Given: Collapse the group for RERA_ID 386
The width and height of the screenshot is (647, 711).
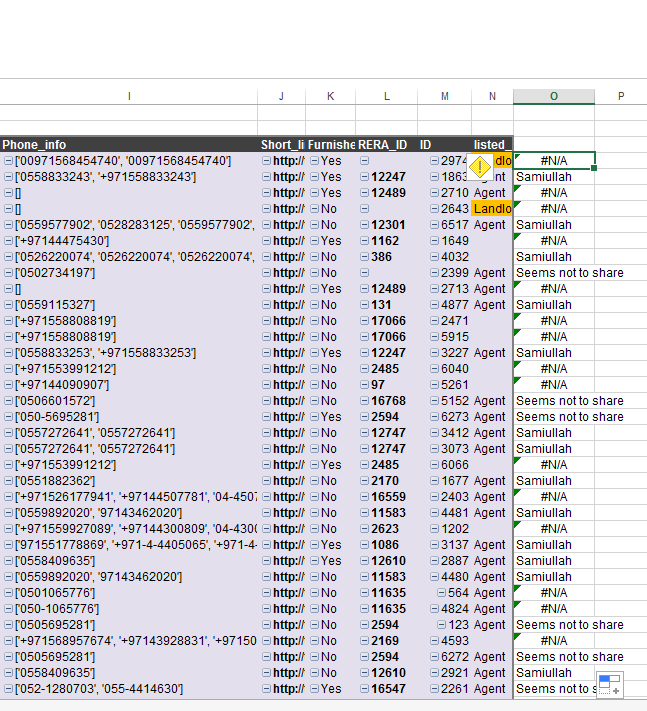Looking at the screenshot, I should (x=364, y=256).
